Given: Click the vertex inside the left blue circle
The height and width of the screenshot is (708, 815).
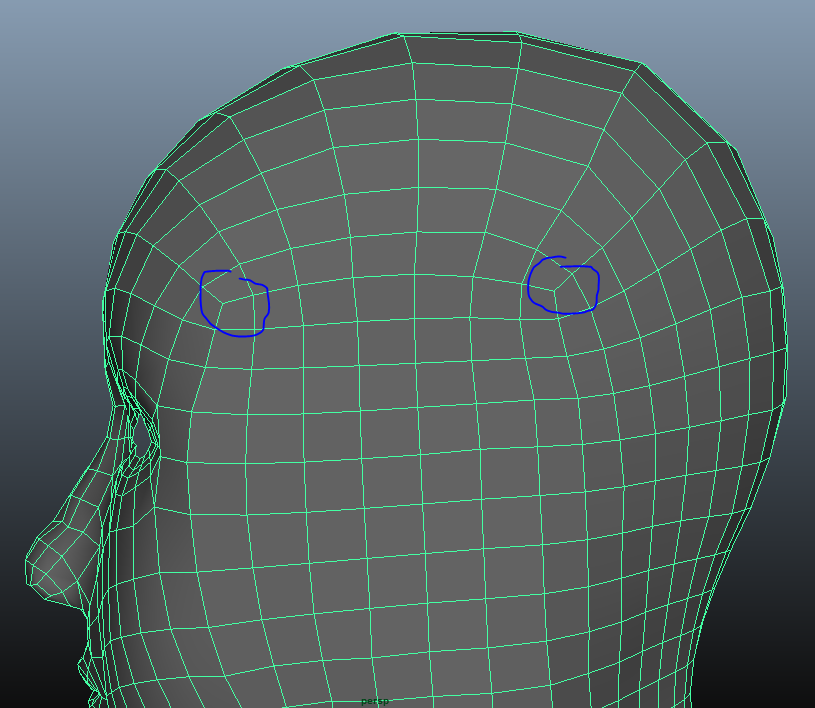Looking at the screenshot, I should click(222, 301).
